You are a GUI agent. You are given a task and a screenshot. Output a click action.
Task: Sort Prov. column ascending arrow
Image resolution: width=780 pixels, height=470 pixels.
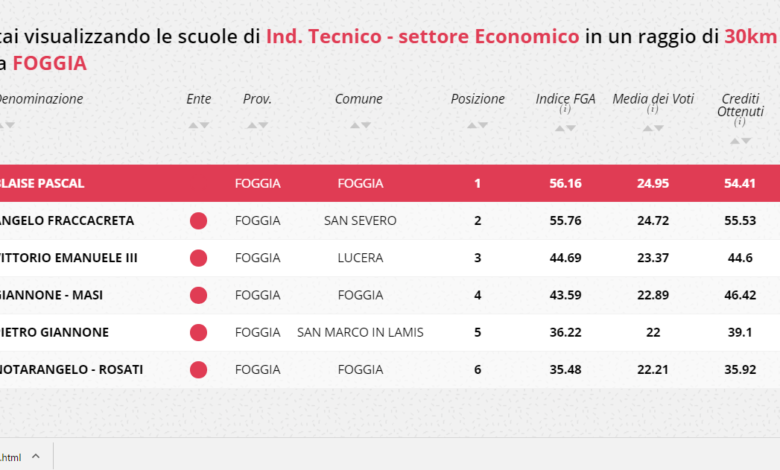click(252, 125)
